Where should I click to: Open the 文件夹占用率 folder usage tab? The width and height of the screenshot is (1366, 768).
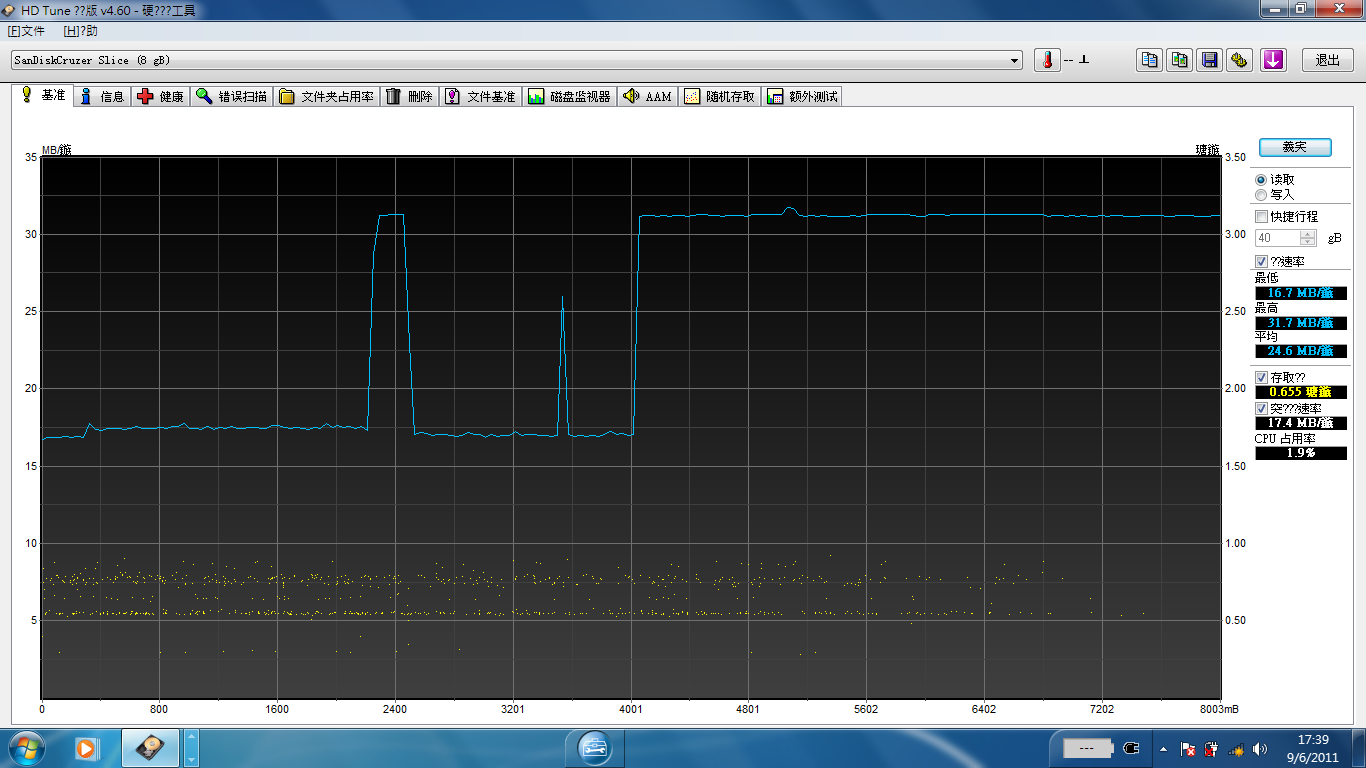pos(327,96)
